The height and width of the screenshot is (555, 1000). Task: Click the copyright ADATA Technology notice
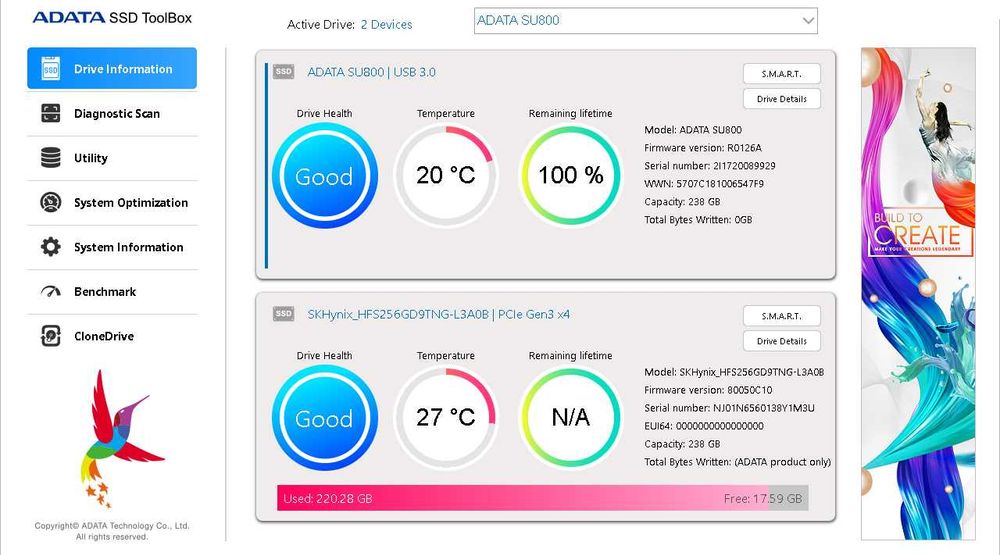(112, 531)
